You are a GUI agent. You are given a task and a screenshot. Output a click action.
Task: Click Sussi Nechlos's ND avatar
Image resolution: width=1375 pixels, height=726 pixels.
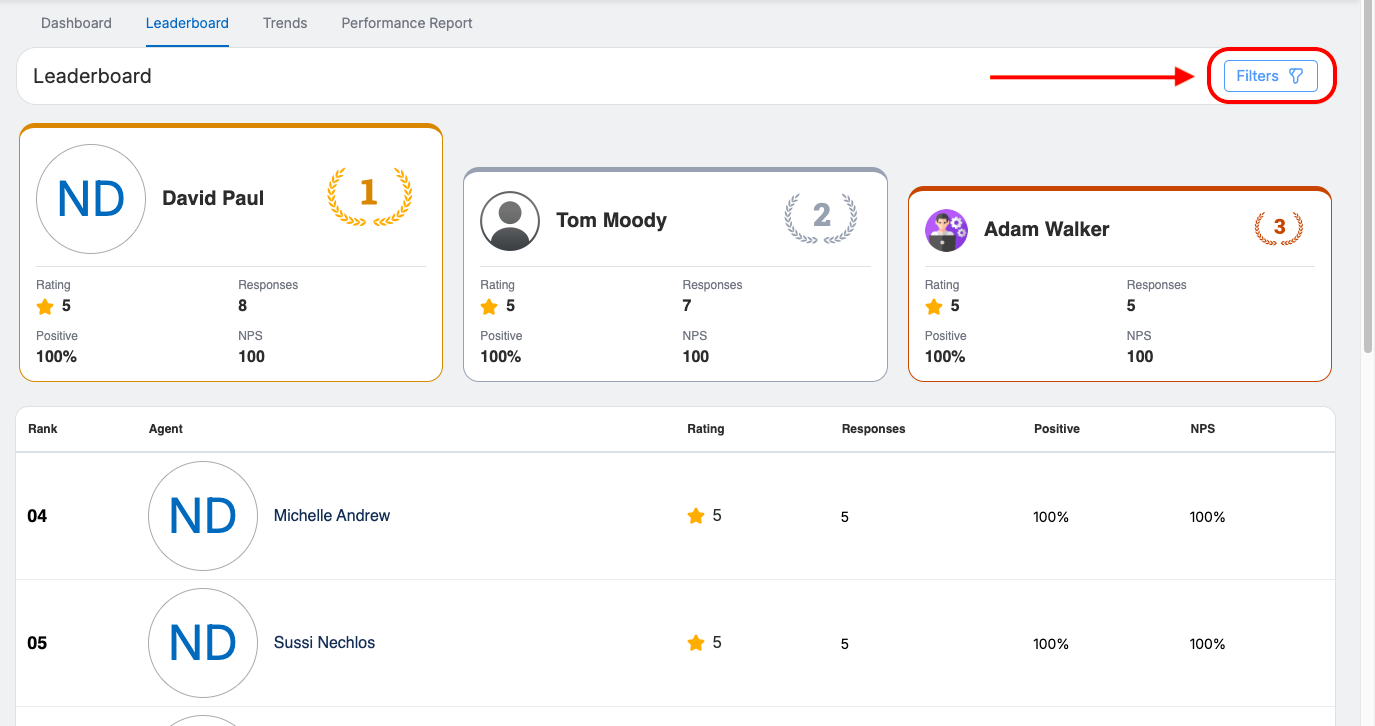point(203,643)
